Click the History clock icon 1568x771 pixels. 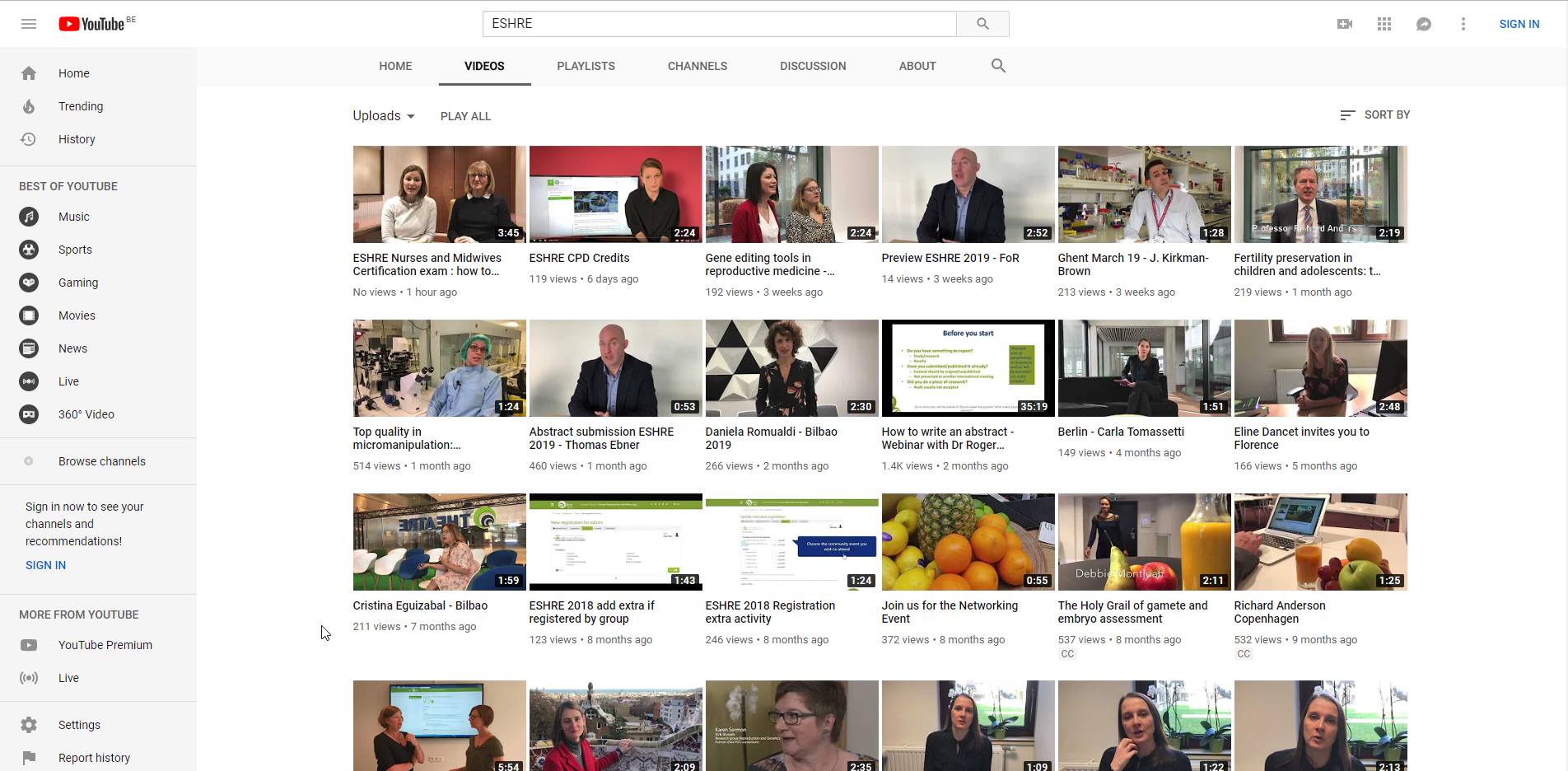29,139
